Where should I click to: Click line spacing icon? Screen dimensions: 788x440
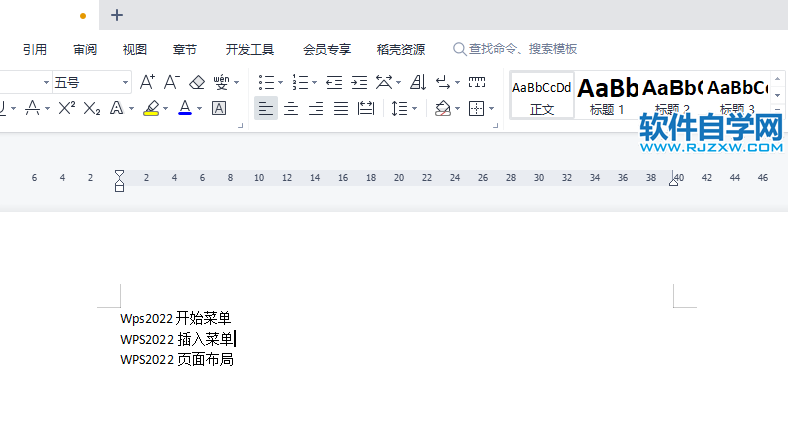[399, 108]
